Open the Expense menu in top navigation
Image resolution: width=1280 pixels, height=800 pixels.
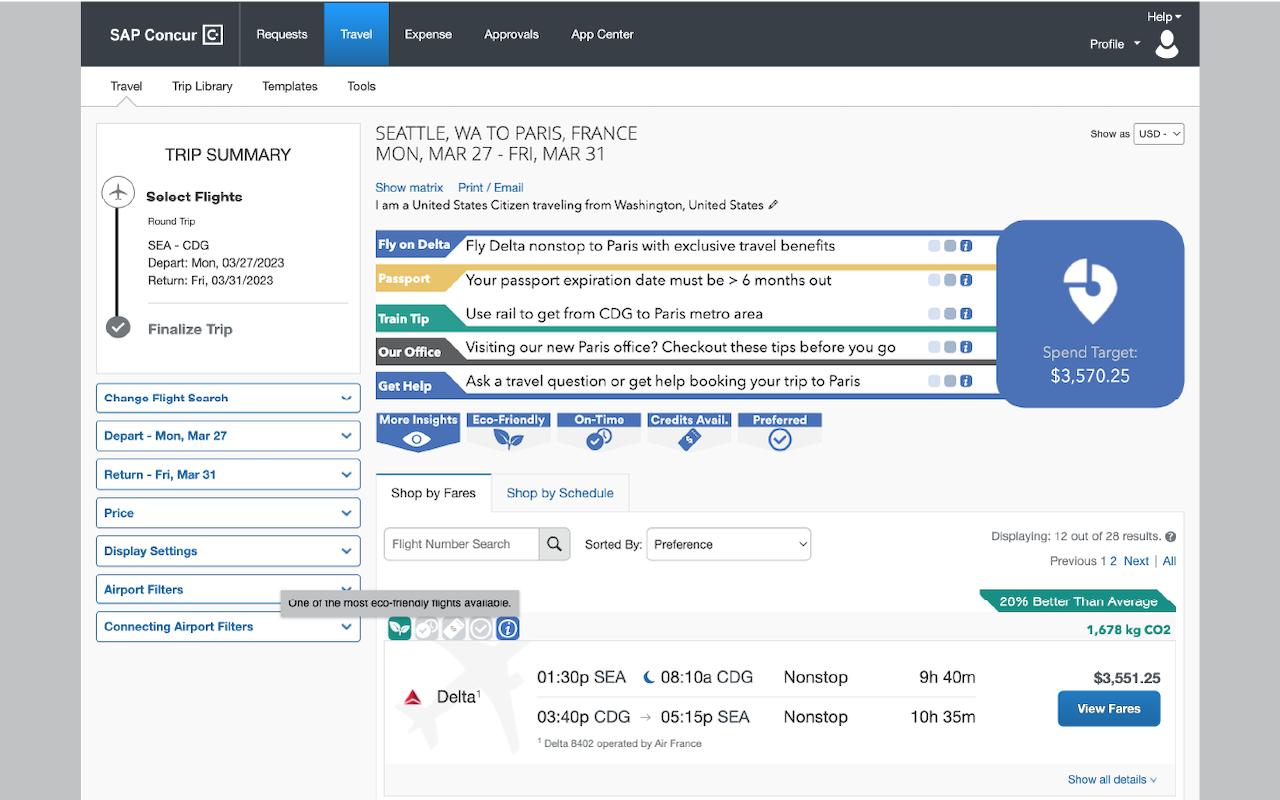click(x=428, y=34)
